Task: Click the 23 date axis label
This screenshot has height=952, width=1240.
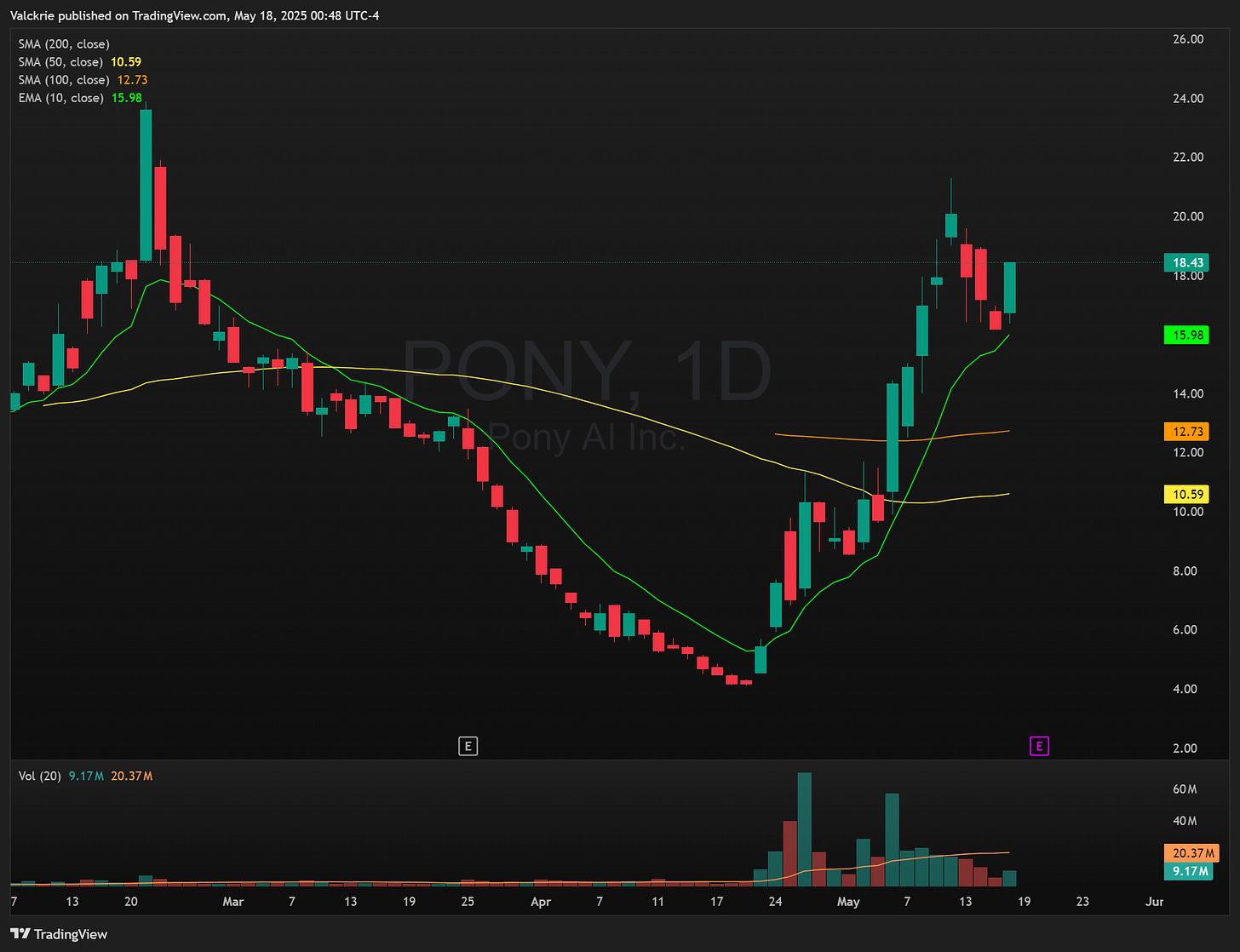Action: 1082,902
